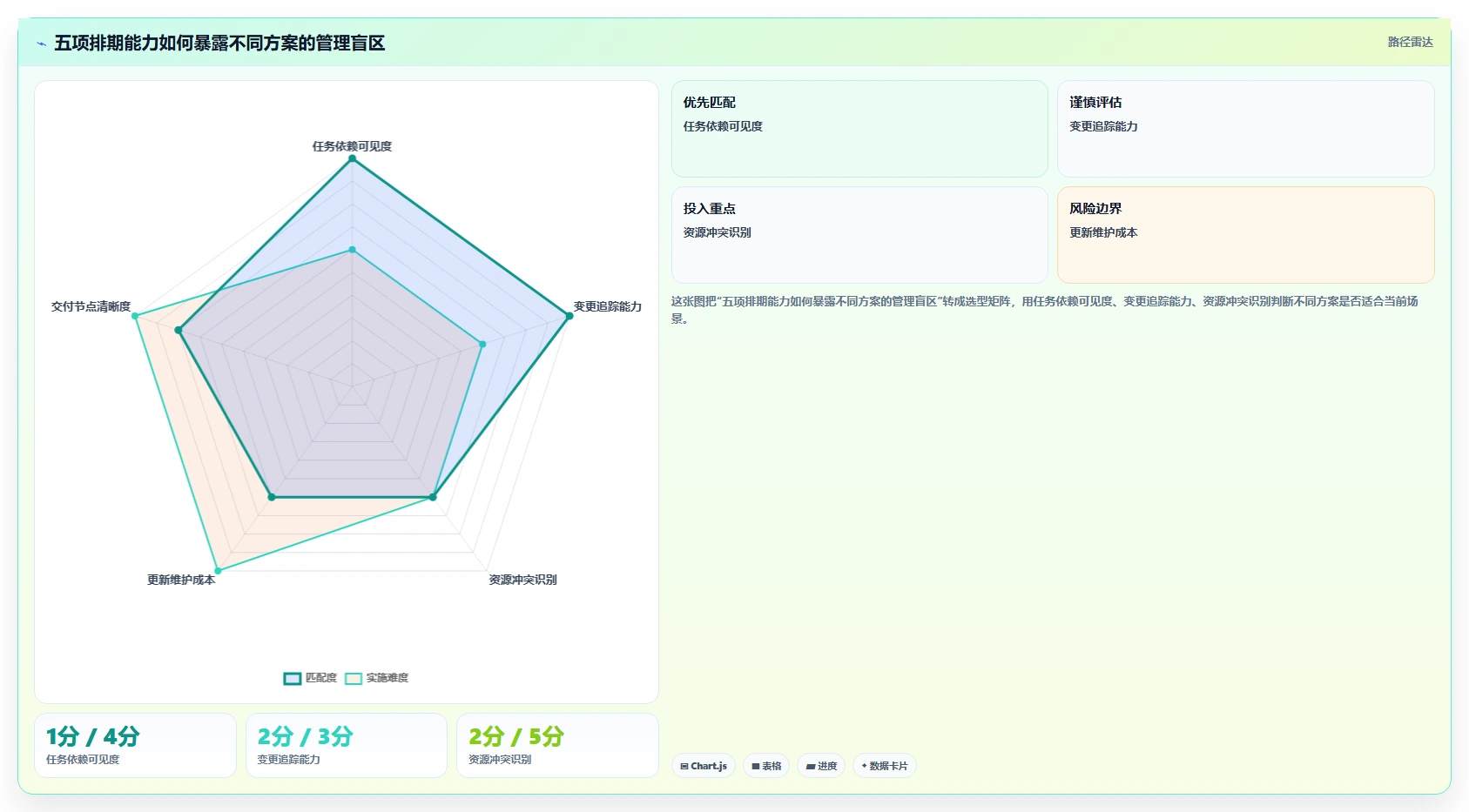Select the 数据卡片 tag chip
The height and width of the screenshot is (812, 1469).
click(885, 766)
